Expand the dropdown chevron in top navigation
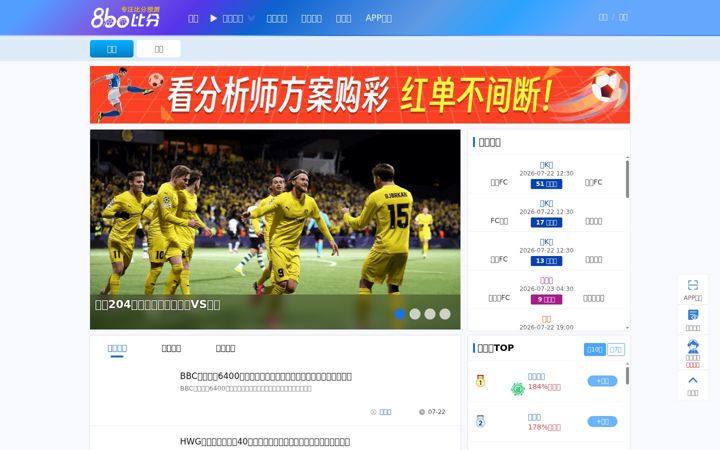Viewport: 720px width, 450px height. 251,18
